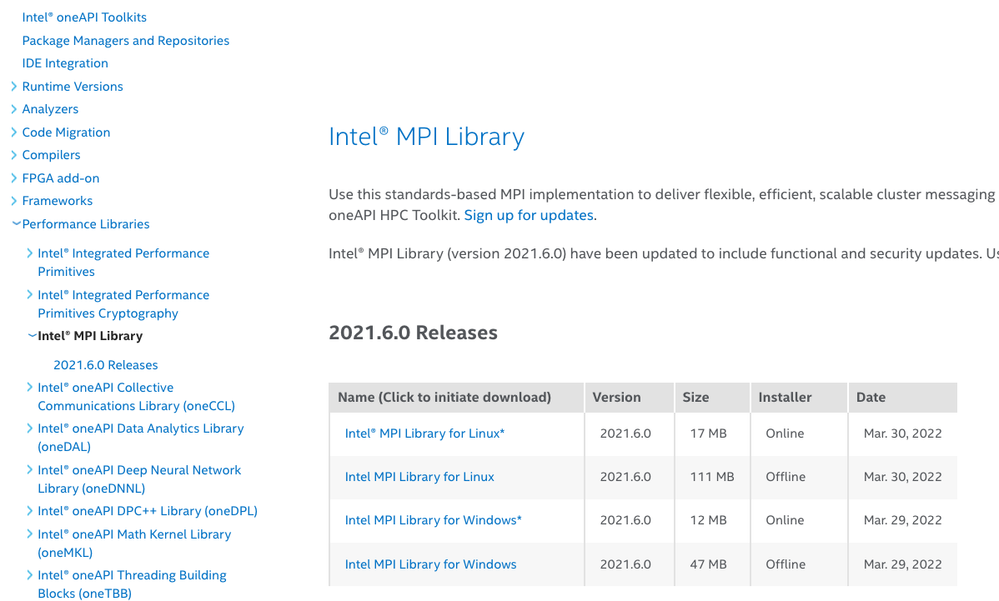
Task: Expand the oneDAL library chevron
Action: [x=29, y=428]
